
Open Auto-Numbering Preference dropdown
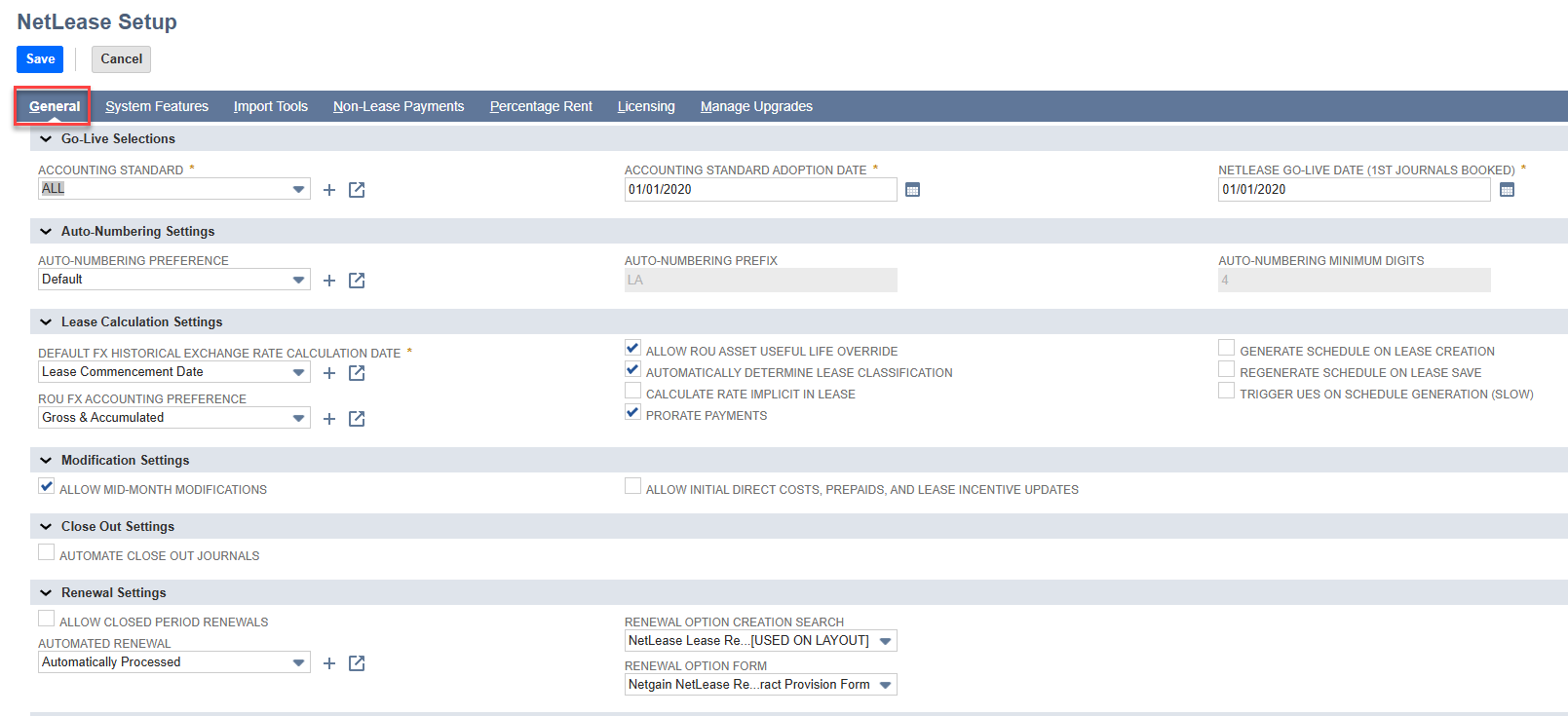click(x=174, y=280)
